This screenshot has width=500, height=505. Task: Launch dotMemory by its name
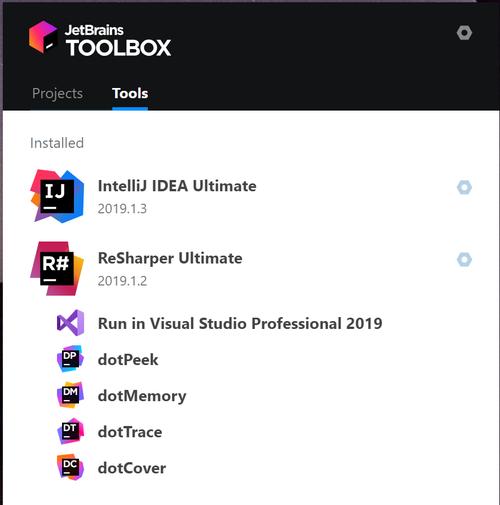tap(142, 396)
